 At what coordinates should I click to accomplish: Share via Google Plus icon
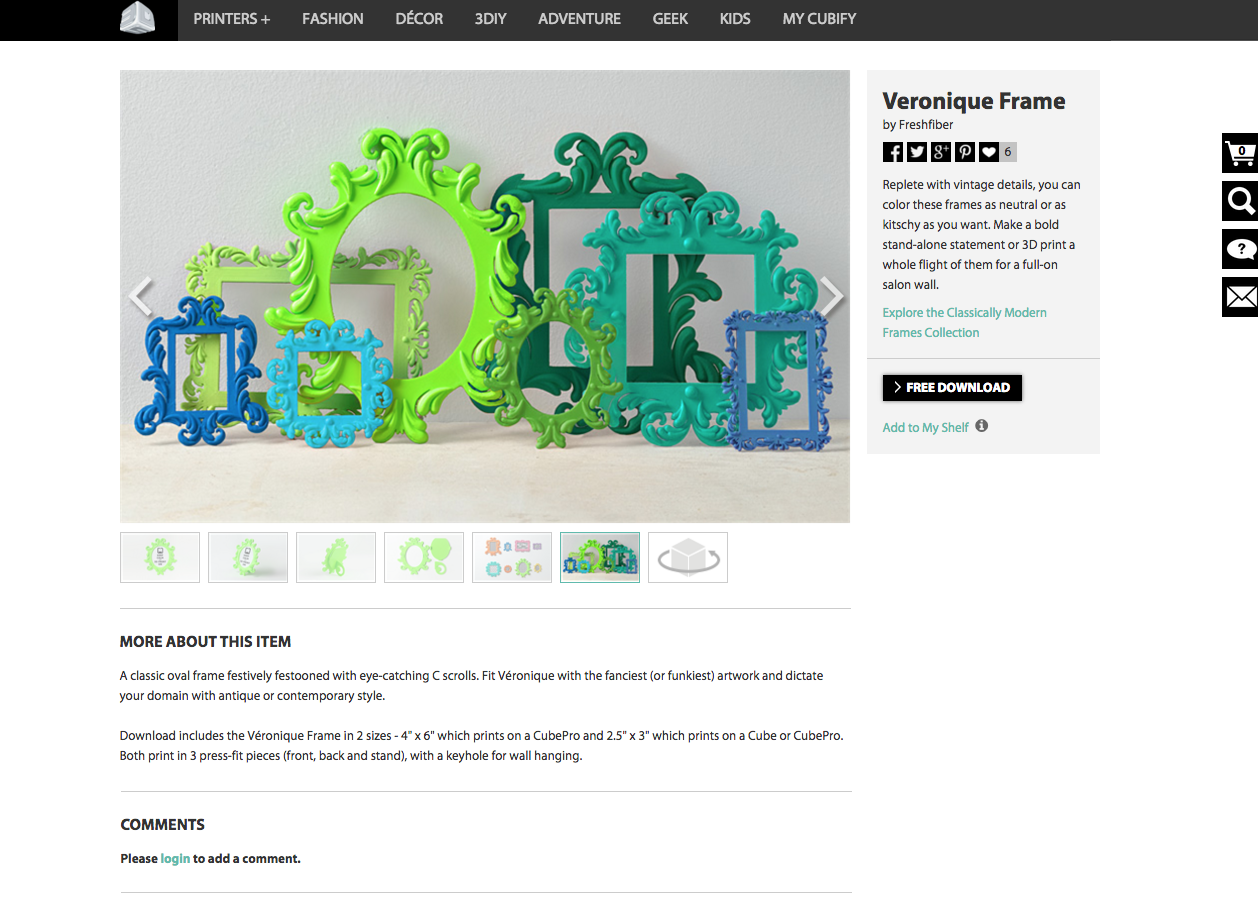click(941, 152)
